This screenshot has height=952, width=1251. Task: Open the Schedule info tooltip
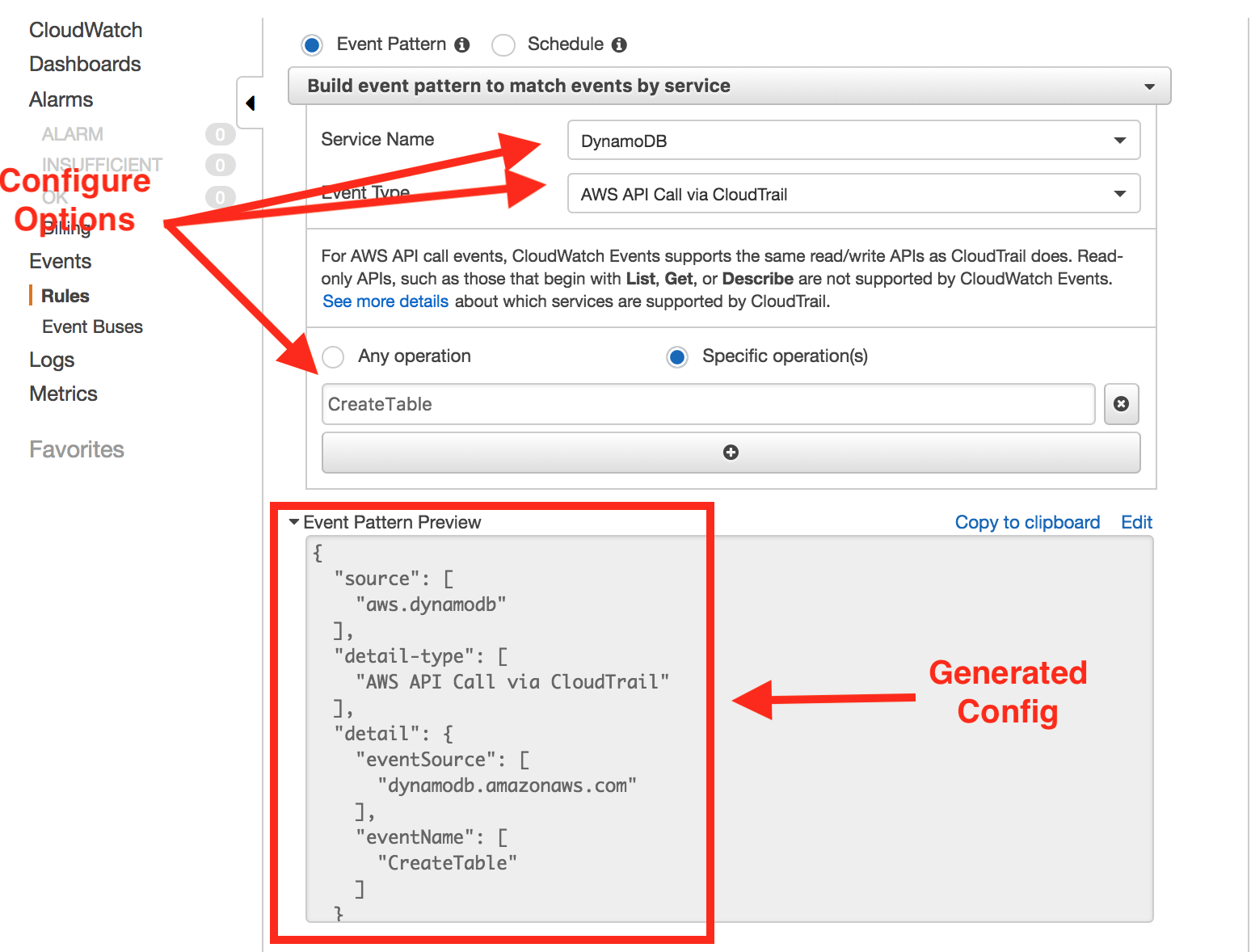coord(620,44)
